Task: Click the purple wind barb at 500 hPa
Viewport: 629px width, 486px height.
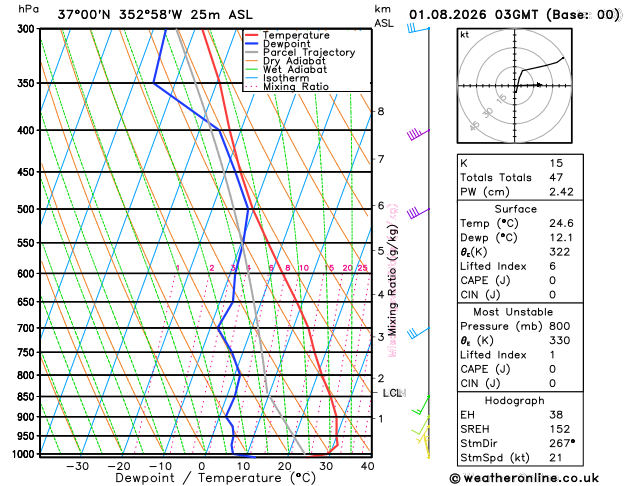Action: 418,213
